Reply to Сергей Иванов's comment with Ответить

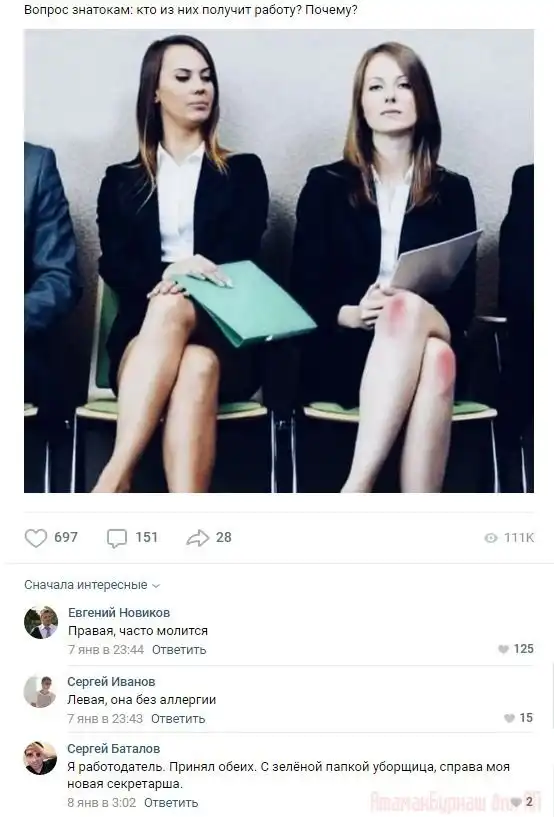[x=178, y=719]
